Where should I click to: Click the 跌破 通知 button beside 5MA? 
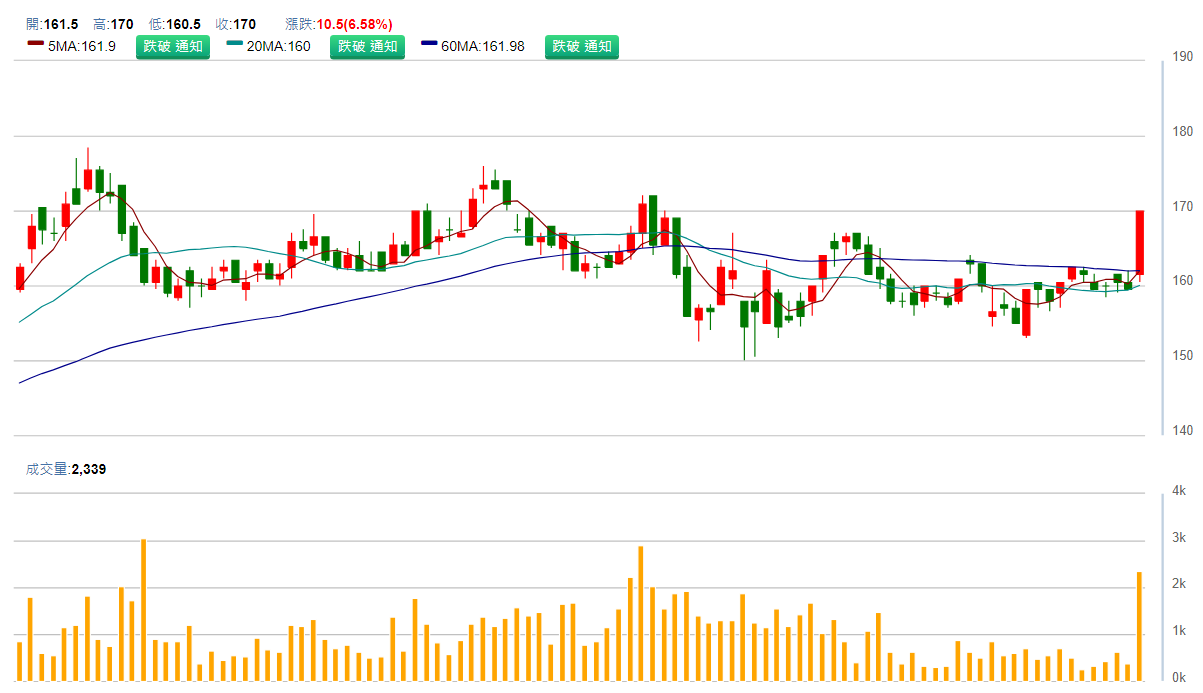(173, 46)
